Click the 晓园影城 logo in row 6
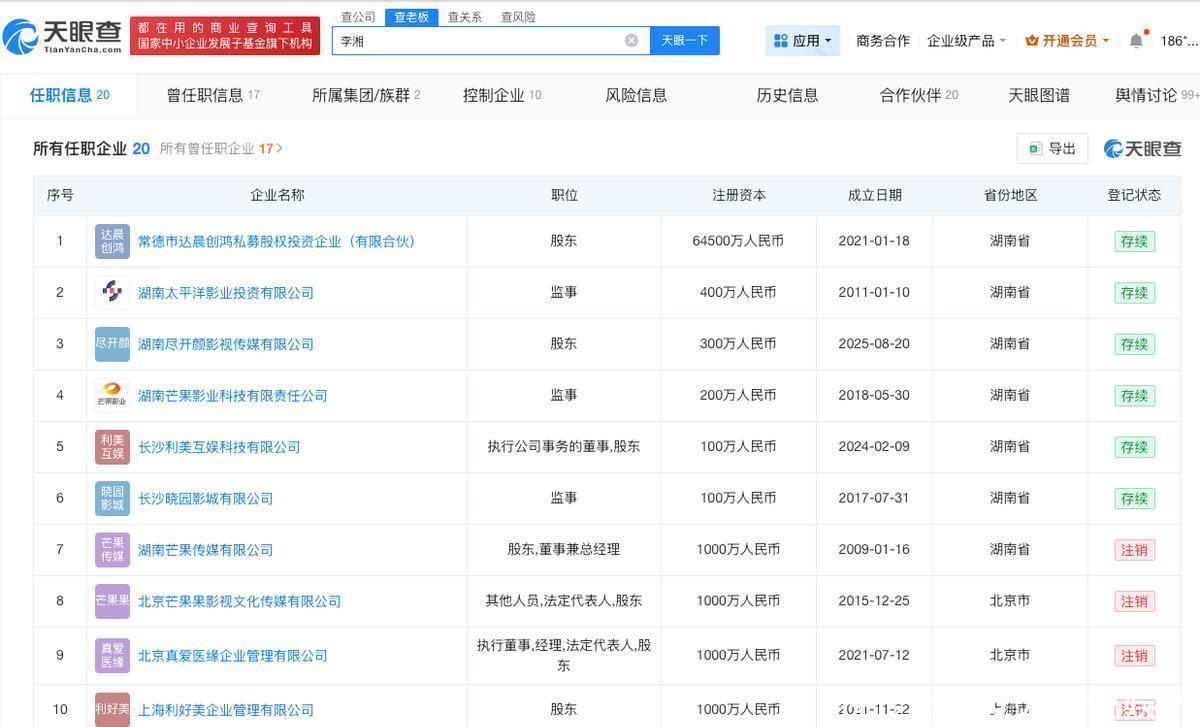The width and height of the screenshot is (1200, 727). (x=112, y=498)
